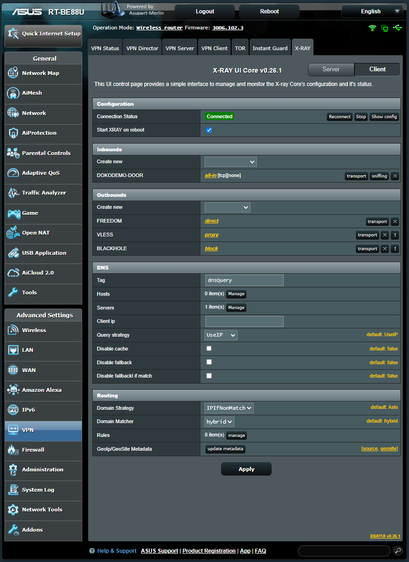Open the Open NAT icon
This screenshot has height=562, width=409.
[13, 233]
